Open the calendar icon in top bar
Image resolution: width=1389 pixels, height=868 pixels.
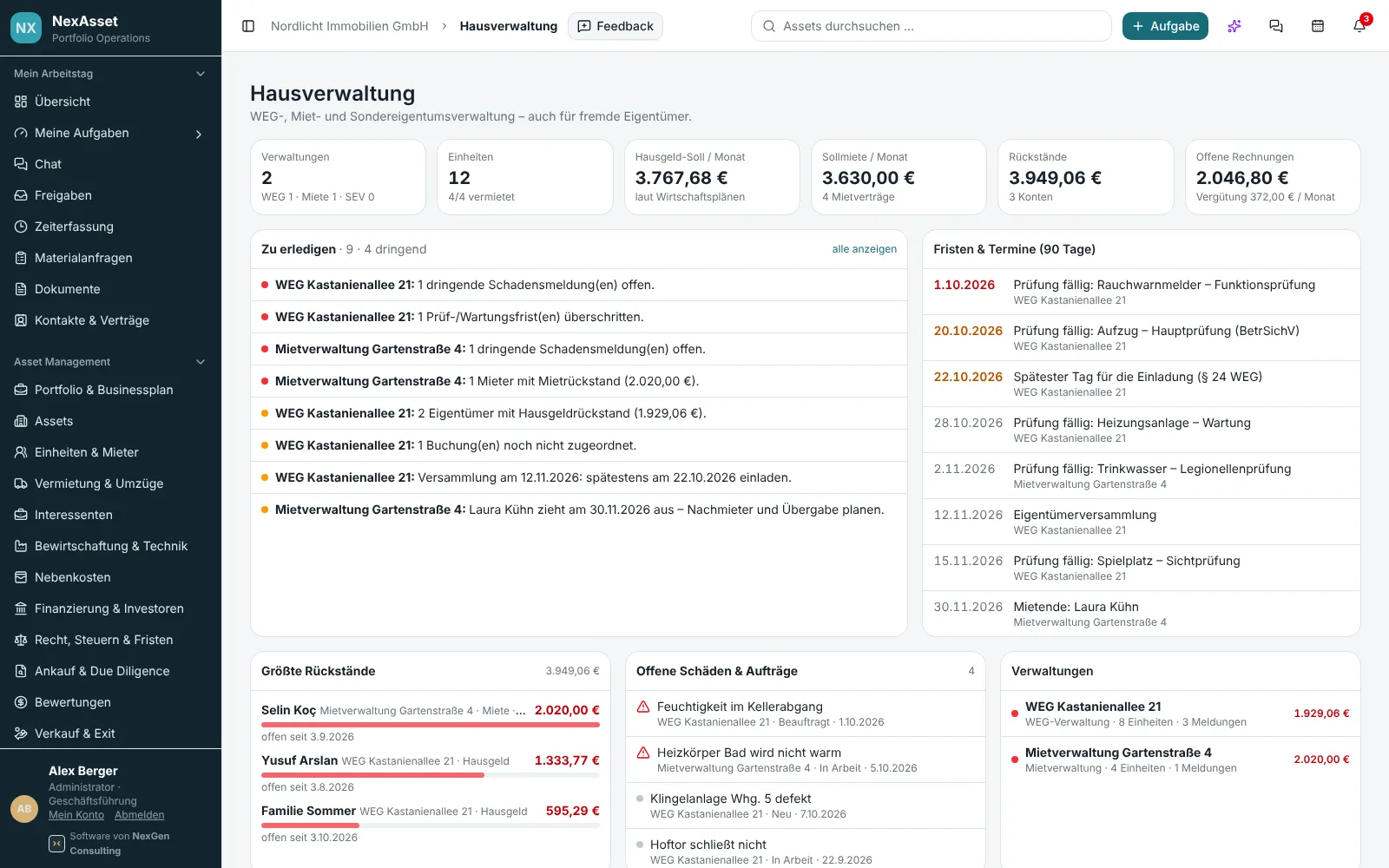pos(1318,26)
